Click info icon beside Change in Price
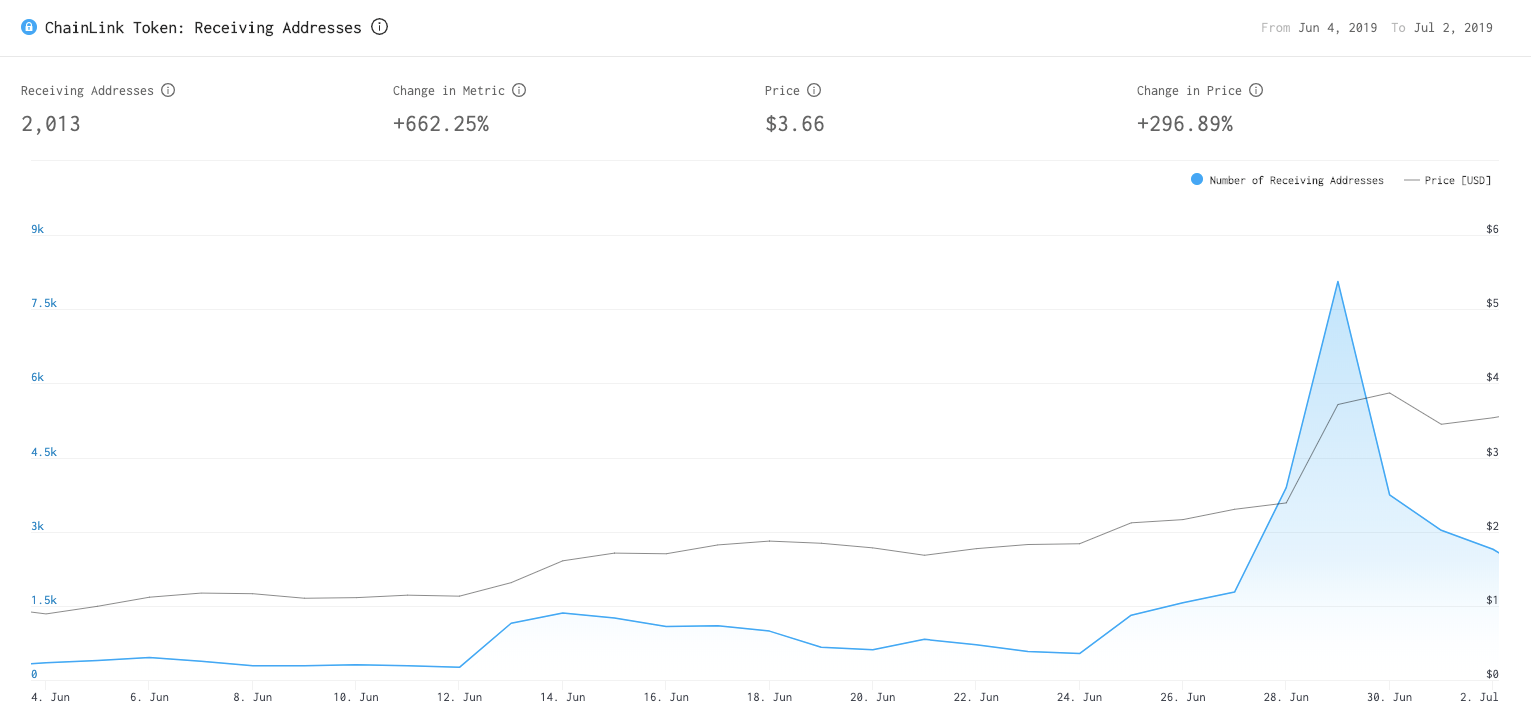The width and height of the screenshot is (1531, 715). tap(1256, 90)
